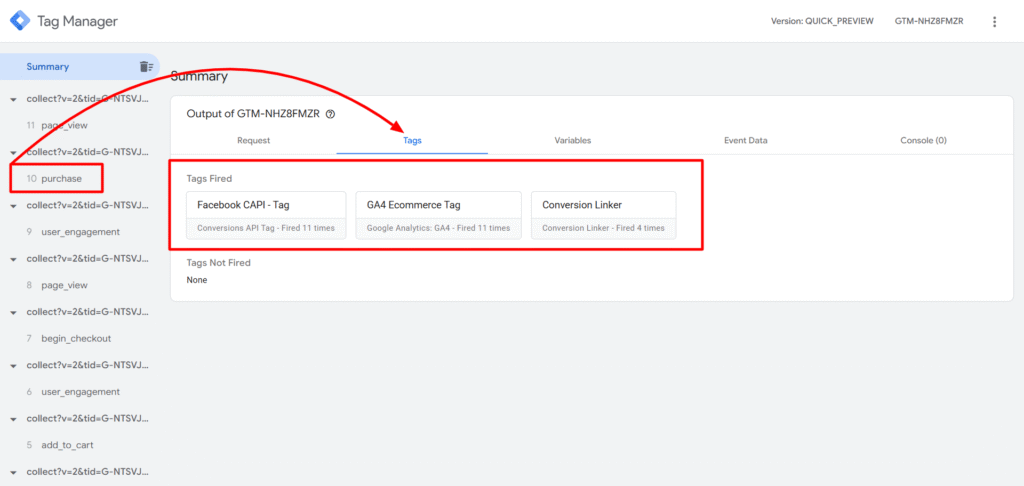Select the begin_checkout event numbered 7
The width and height of the screenshot is (1024, 486).
point(76,339)
